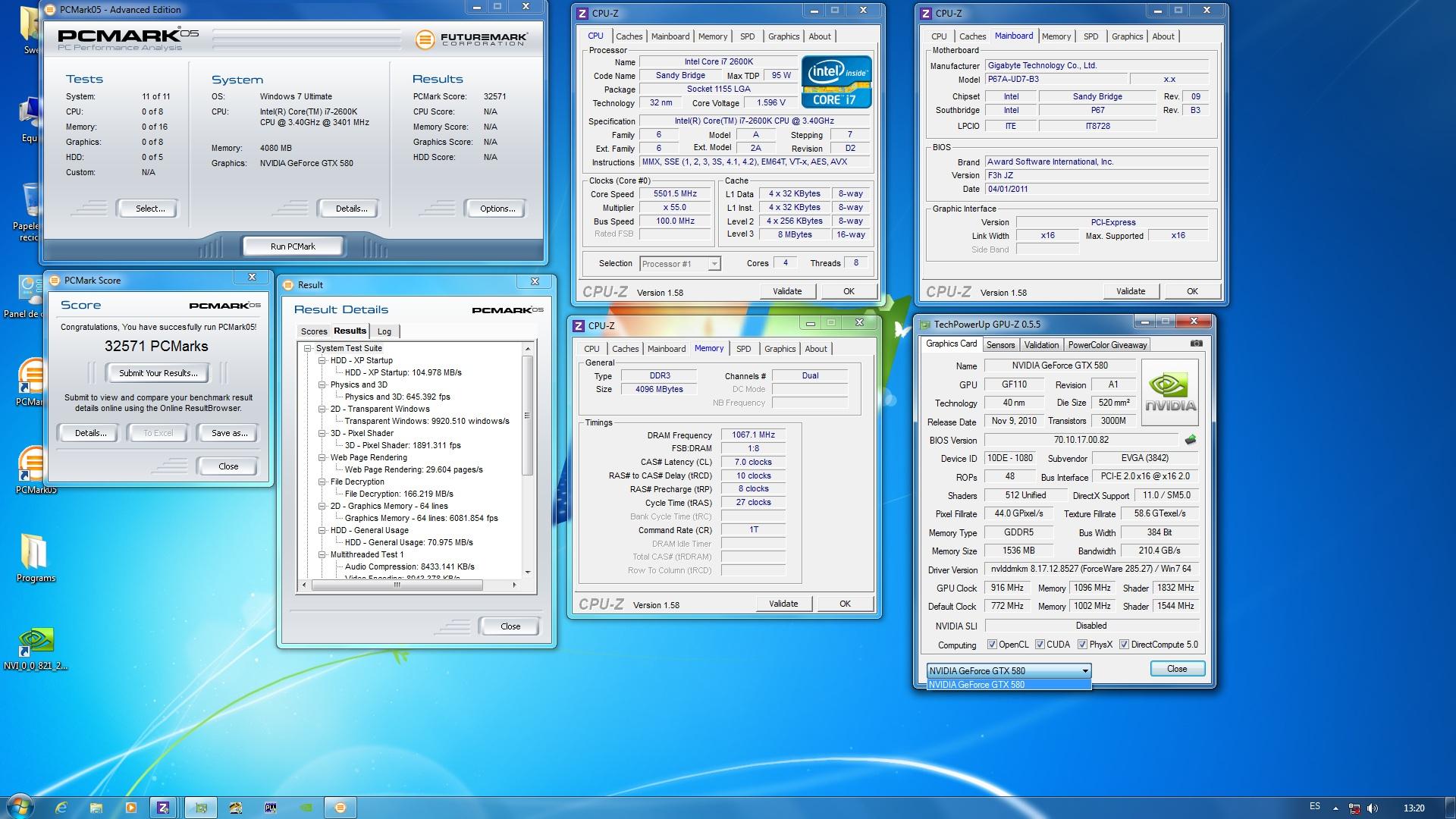Click the Core Speed value field
The image size is (1456, 819).
click(x=674, y=194)
